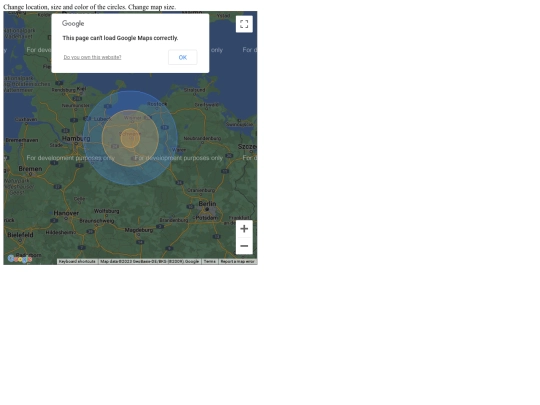Screen dimensions: 540x405
Task: Click the Hamburg city label
Action: coord(76,138)
